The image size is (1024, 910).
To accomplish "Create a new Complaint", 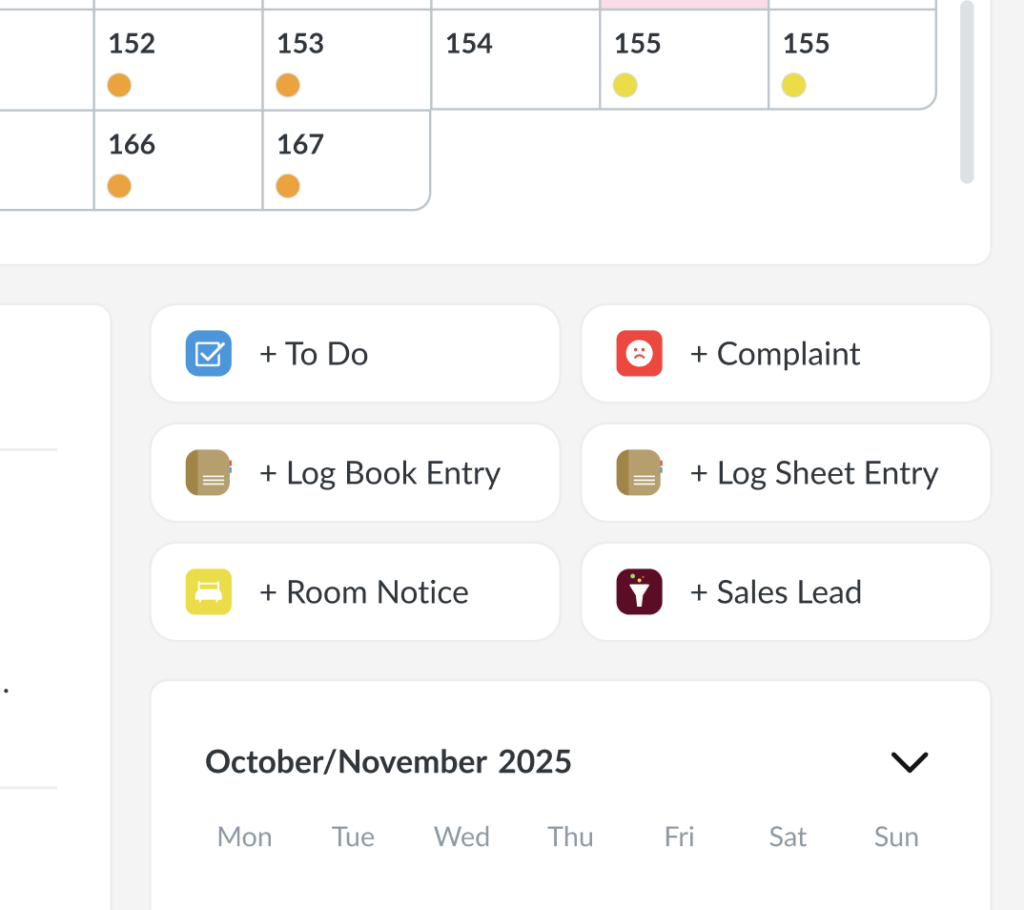I will coord(786,353).
